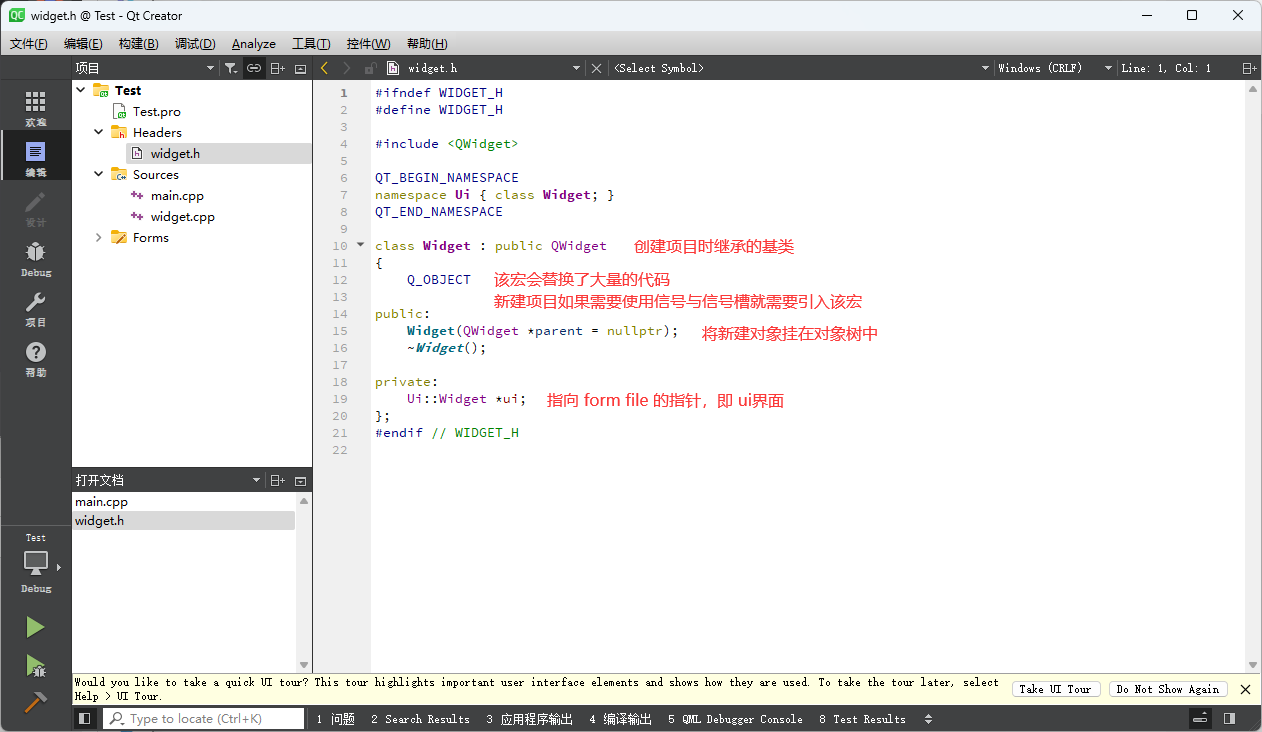Open the 打开文档 view dropdown
Image resolution: width=1262 pixels, height=732 pixels.
168,480
